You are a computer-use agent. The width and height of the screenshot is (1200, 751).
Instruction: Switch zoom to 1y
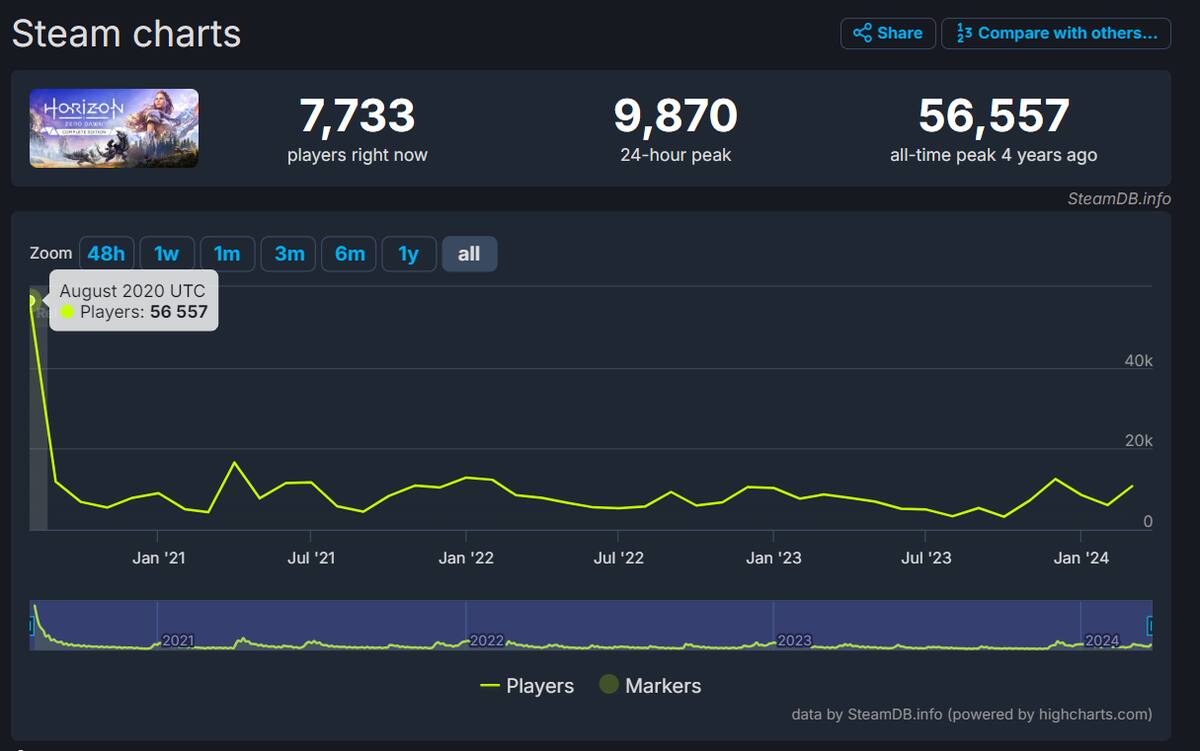tap(409, 254)
